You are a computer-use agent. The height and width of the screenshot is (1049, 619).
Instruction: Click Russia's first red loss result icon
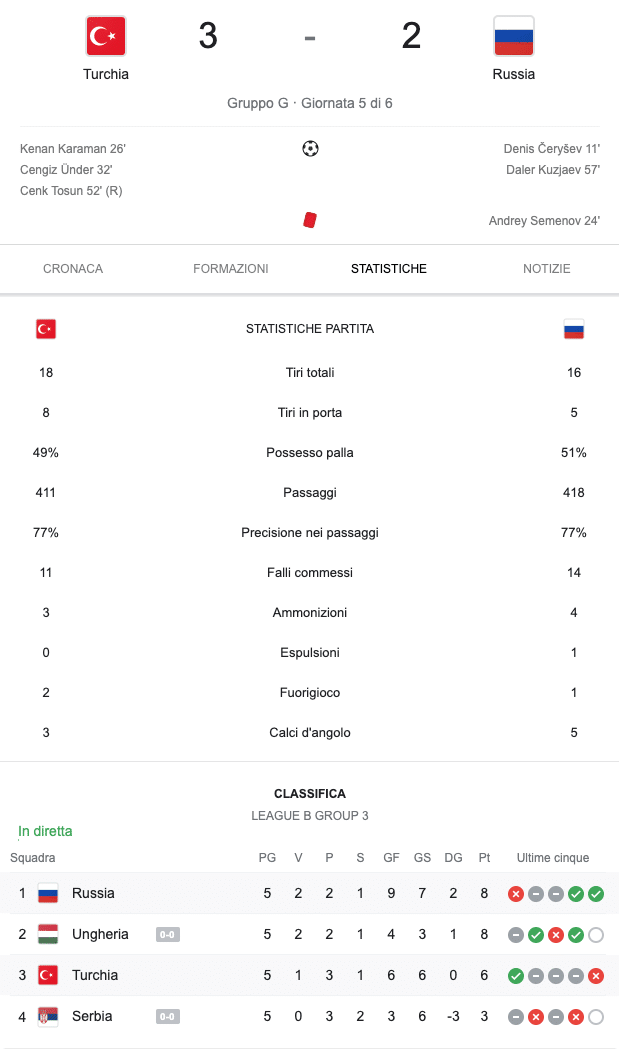pos(515,894)
